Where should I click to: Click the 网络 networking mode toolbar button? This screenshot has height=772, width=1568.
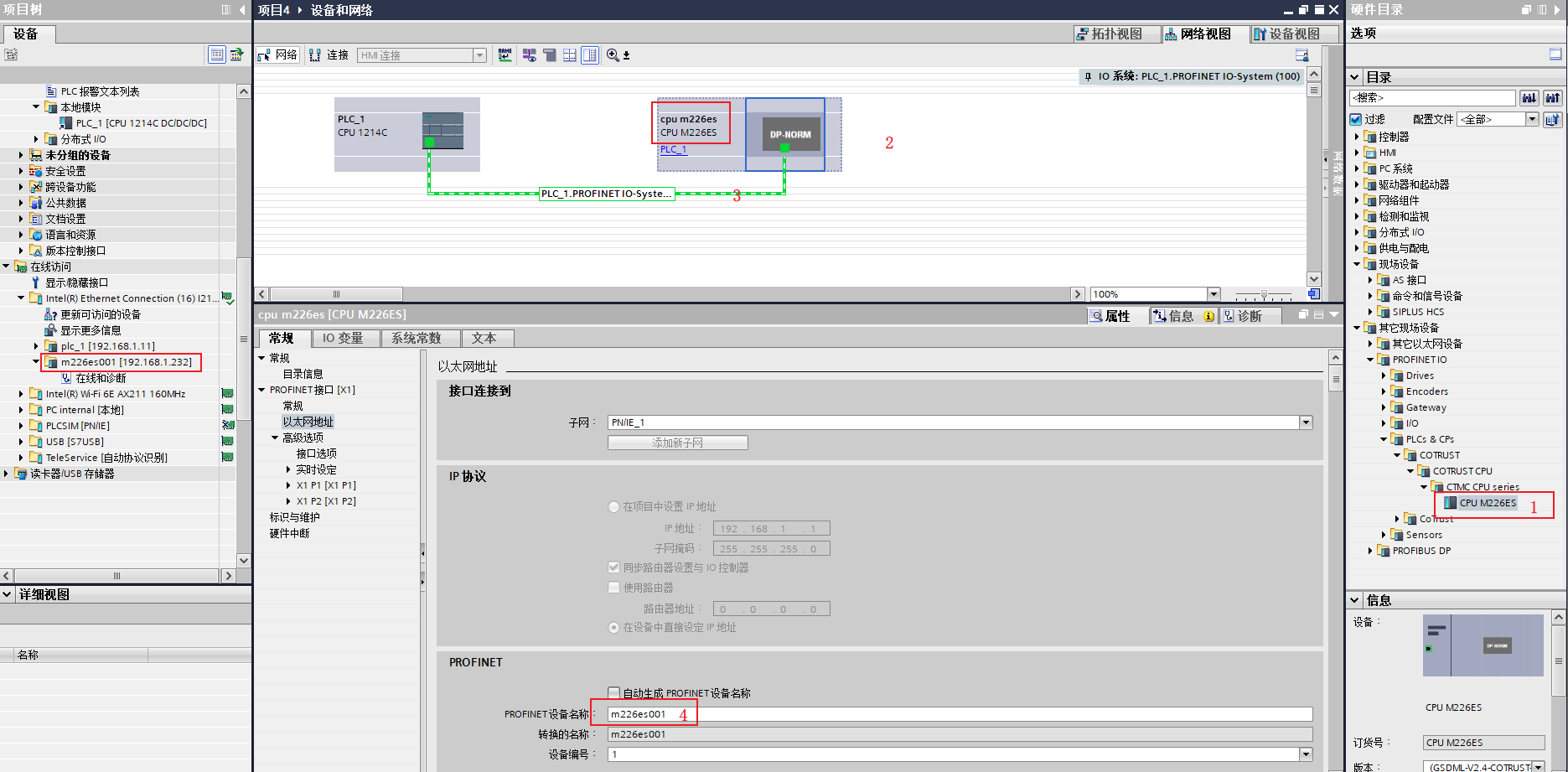(277, 54)
